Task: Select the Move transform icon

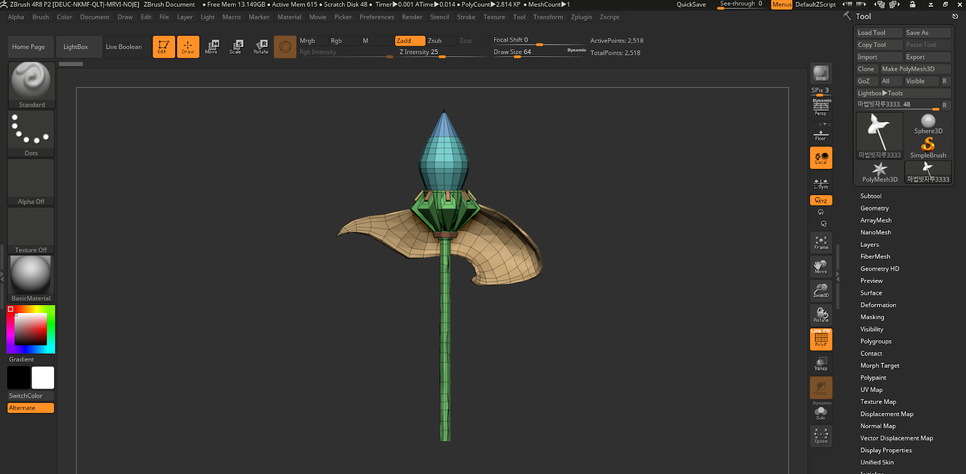Action: [212, 47]
